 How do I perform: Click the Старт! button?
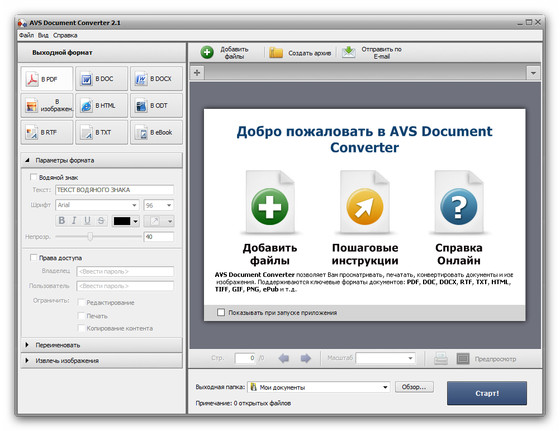[487, 393]
